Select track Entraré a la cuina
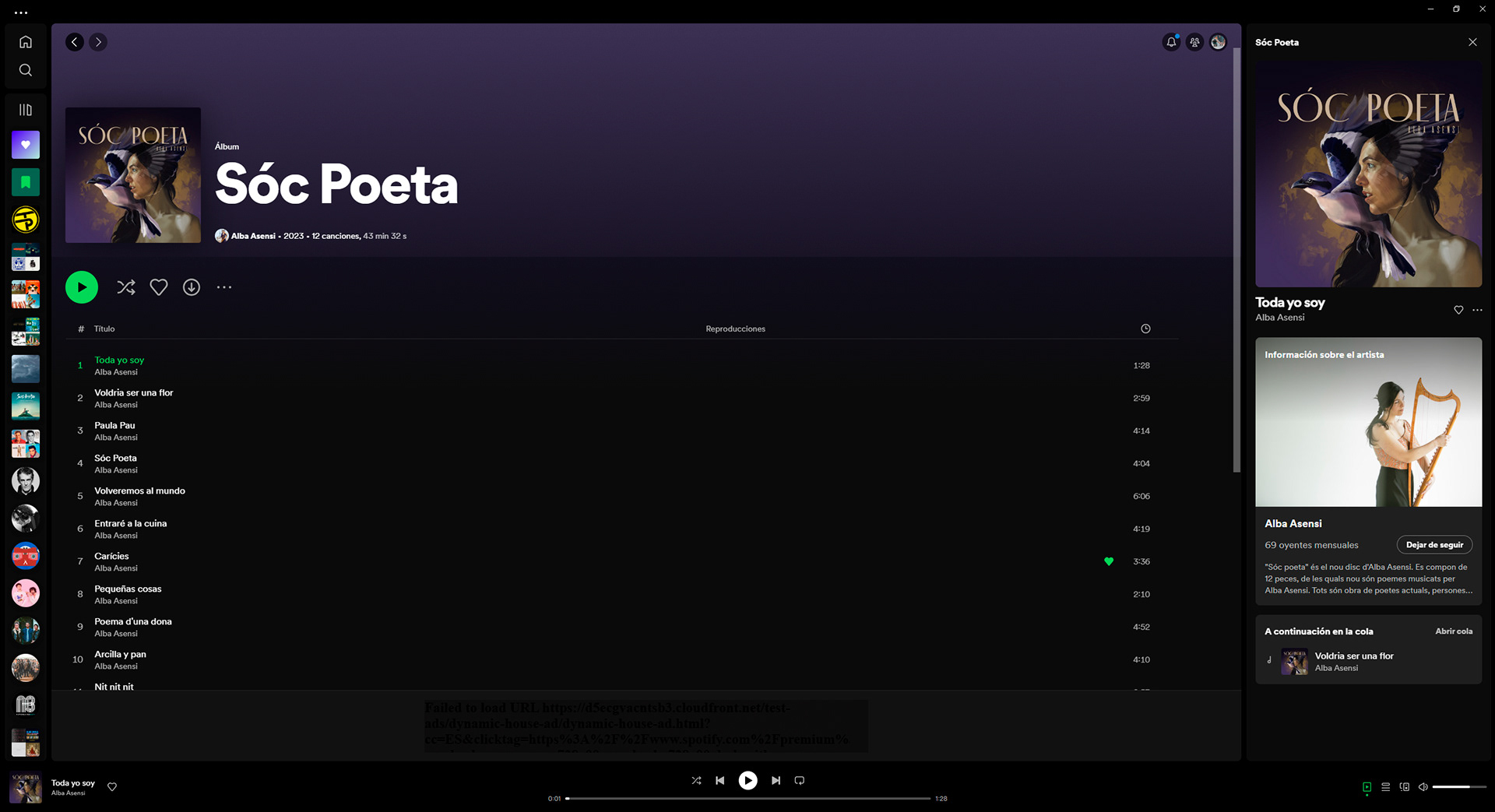Image resolution: width=1495 pixels, height=812 pixels. click(x=621, y=529)
